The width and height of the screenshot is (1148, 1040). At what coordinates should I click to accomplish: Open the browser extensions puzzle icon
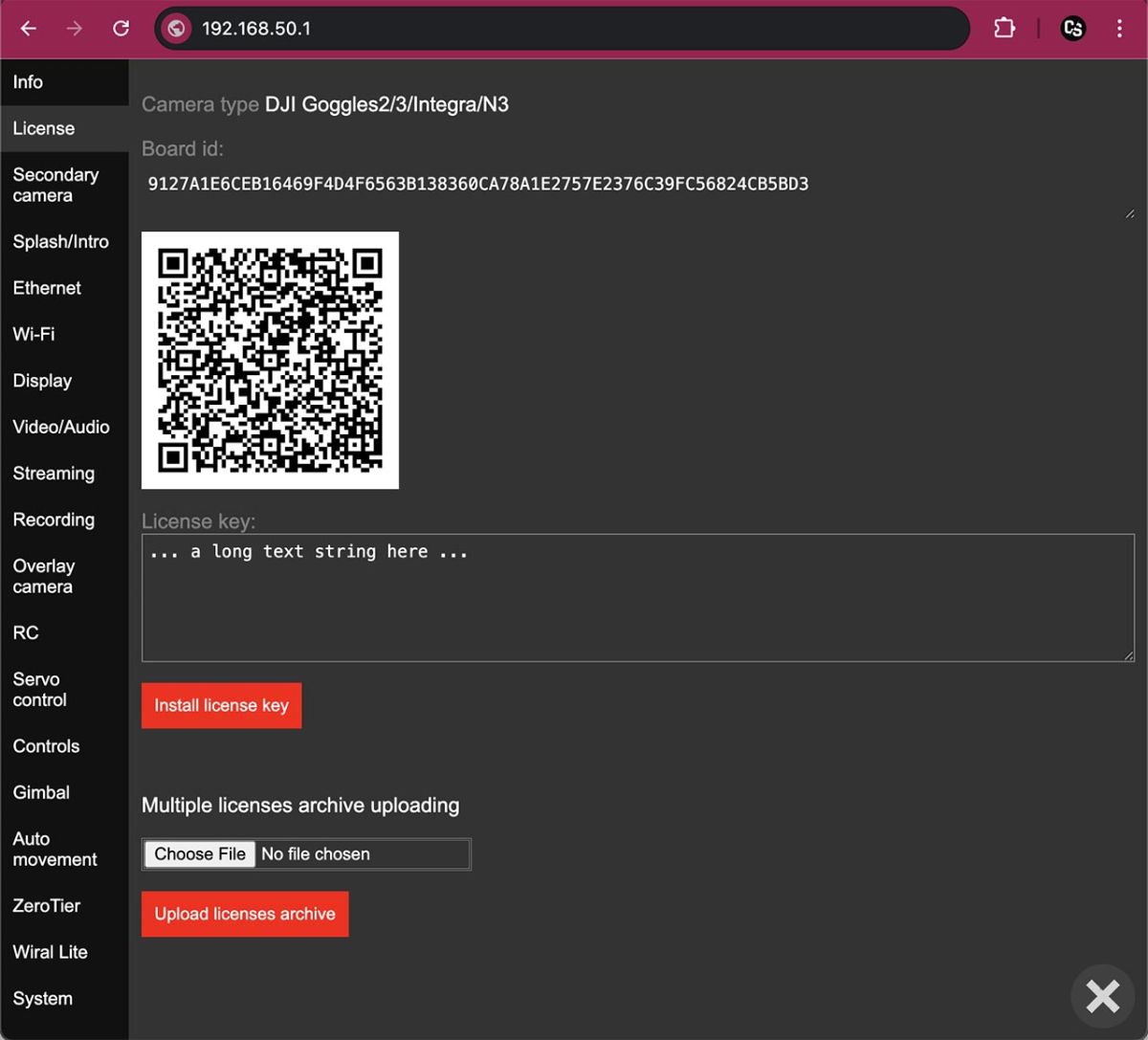(1004, 28)
